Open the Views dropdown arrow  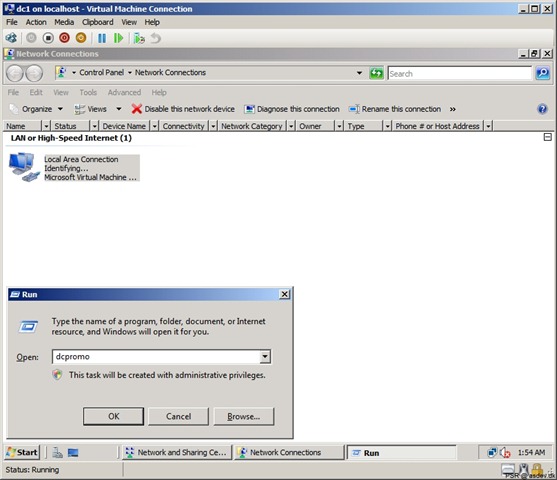(x=119, y=109)
